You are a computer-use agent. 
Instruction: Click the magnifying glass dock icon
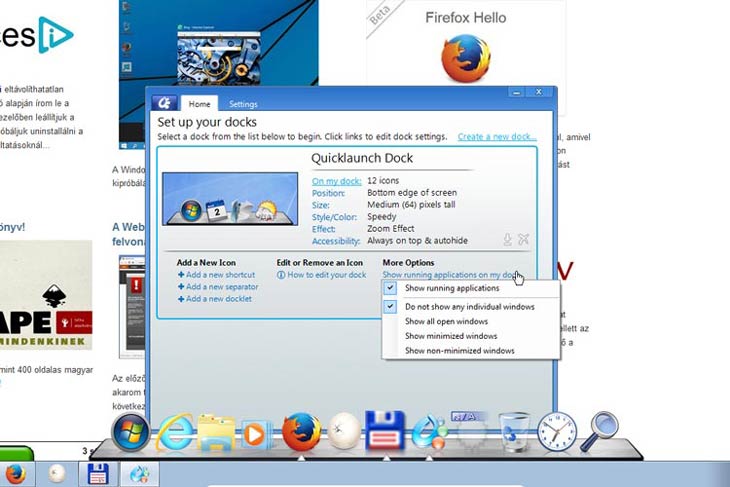point(603,432)
